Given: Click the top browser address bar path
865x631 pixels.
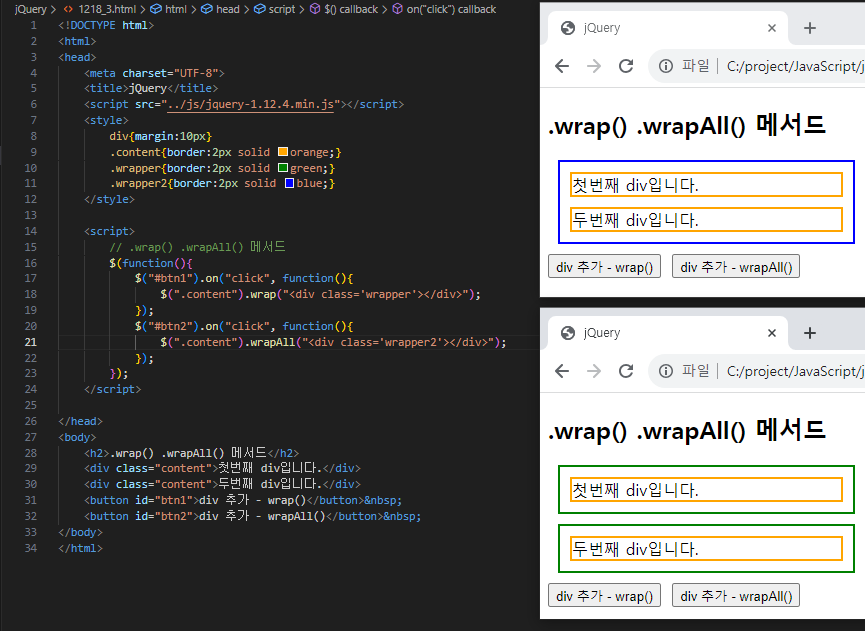Looking at the screenshot, I should pyautogui.click(x=795, y=66).
